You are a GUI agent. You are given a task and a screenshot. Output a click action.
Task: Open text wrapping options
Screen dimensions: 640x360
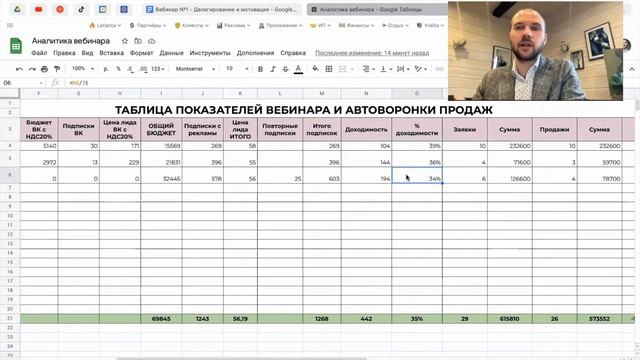[x=402, y=69]
